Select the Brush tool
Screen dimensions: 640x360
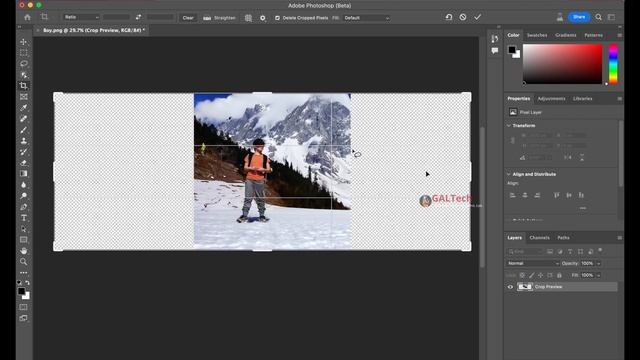24,130
